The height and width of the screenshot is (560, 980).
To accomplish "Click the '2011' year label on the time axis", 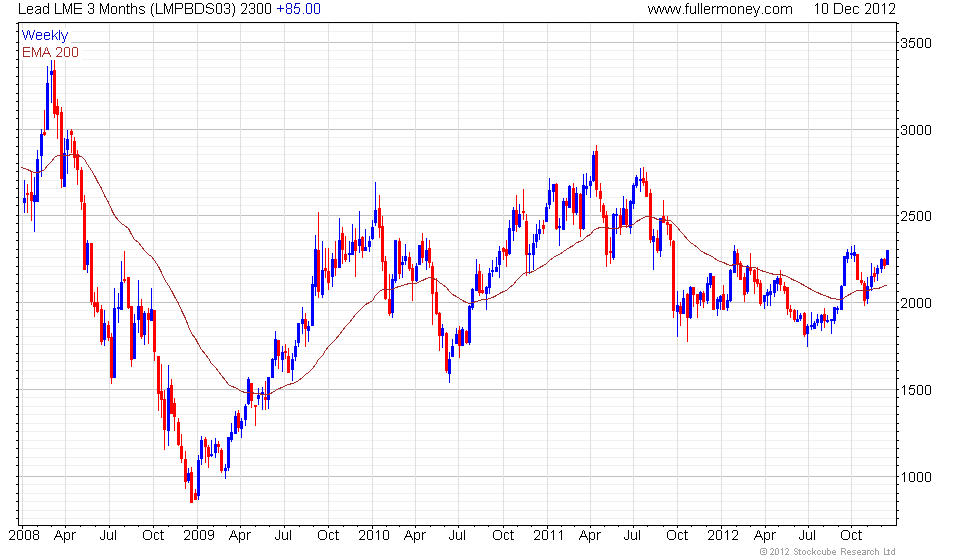I will coord(548,536).
